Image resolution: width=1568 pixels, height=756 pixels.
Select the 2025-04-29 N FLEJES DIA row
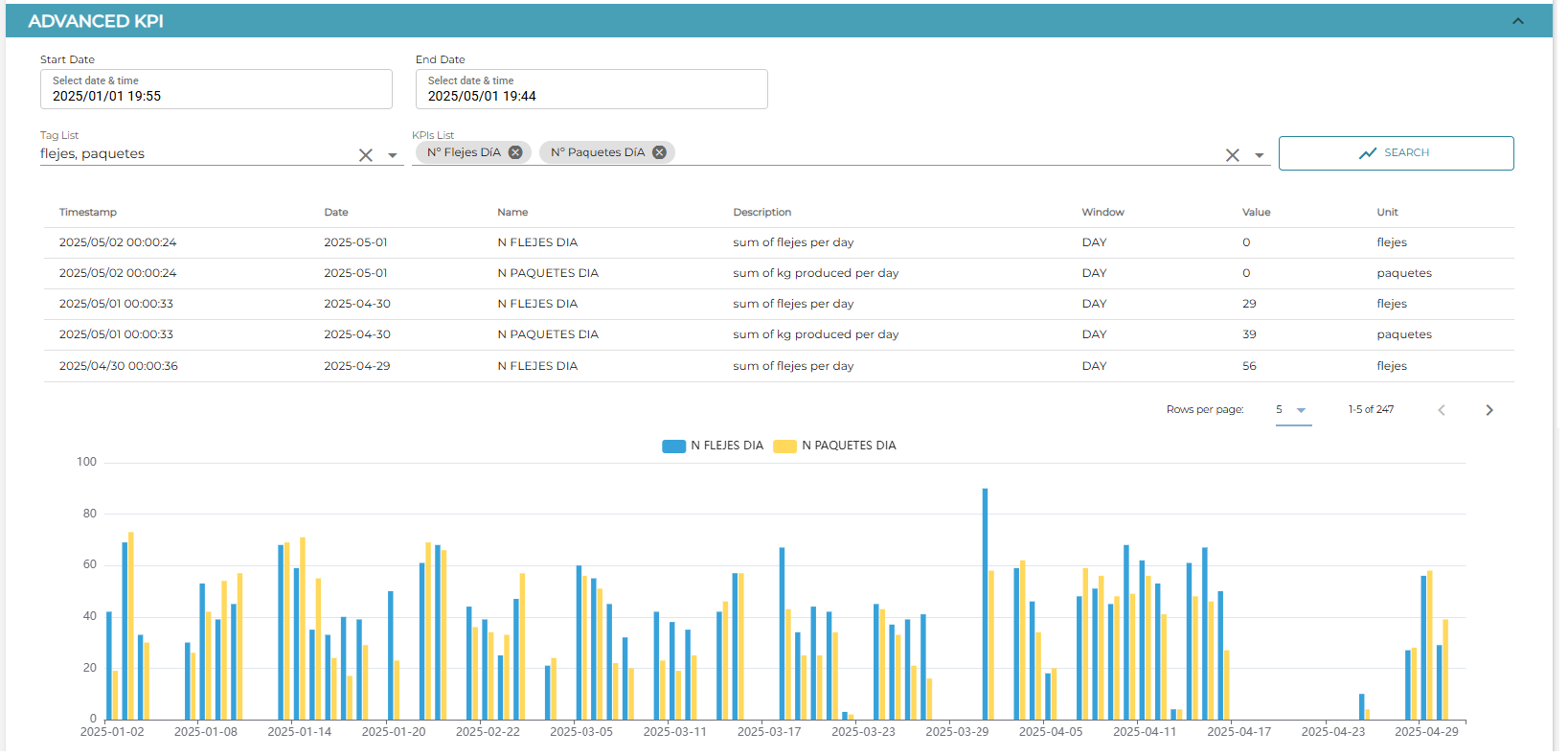(779, 366)
